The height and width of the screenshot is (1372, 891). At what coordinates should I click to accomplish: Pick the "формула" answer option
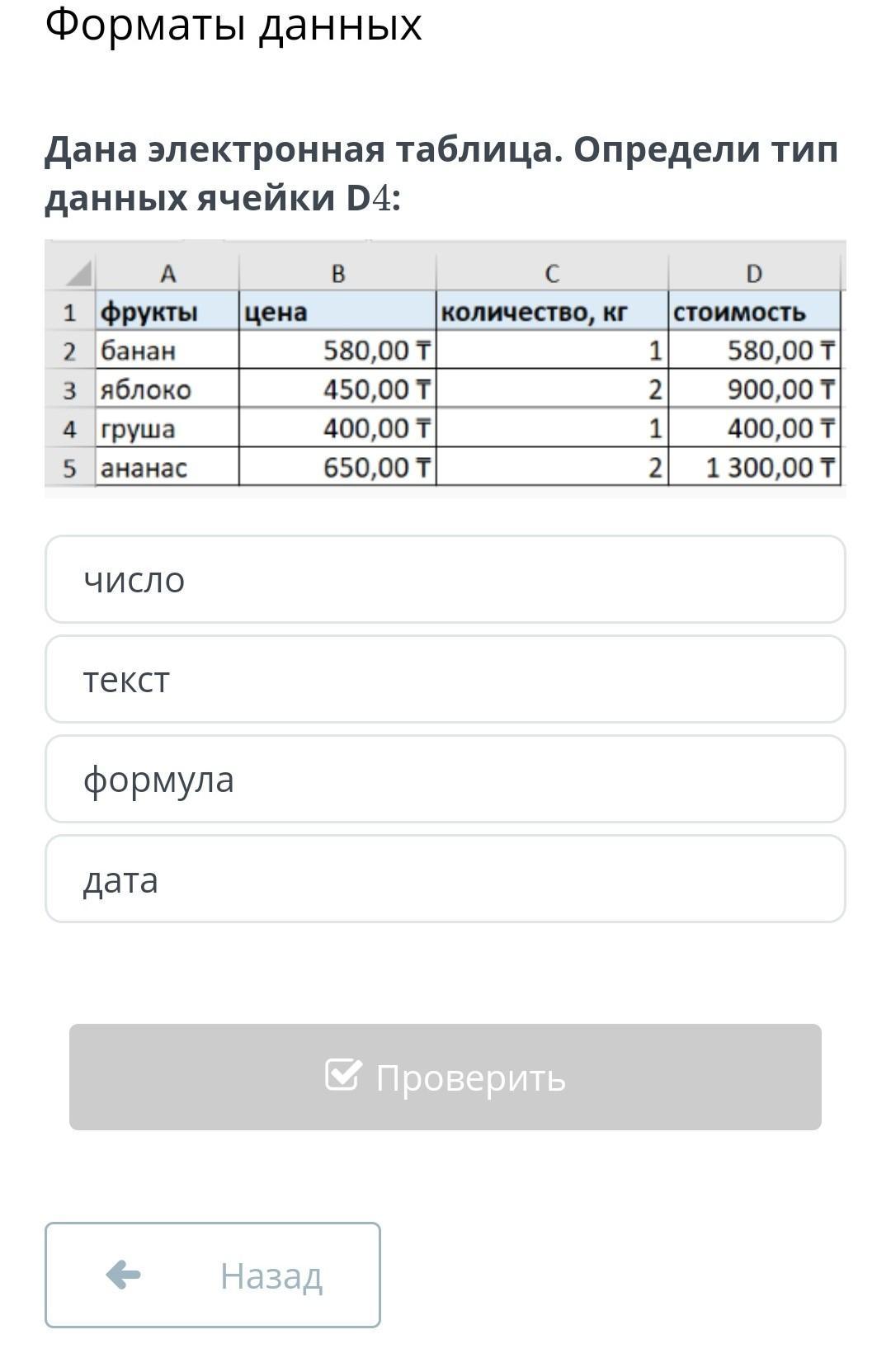445,779
